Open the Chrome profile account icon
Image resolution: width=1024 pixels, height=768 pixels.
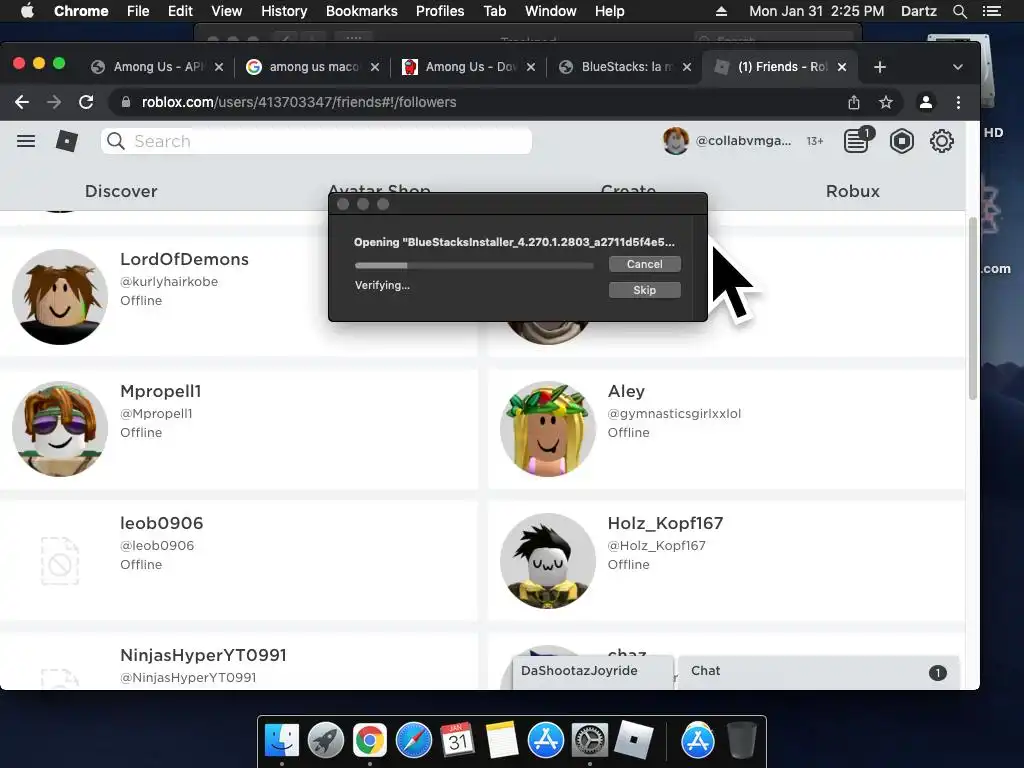(x=925, y=102)
